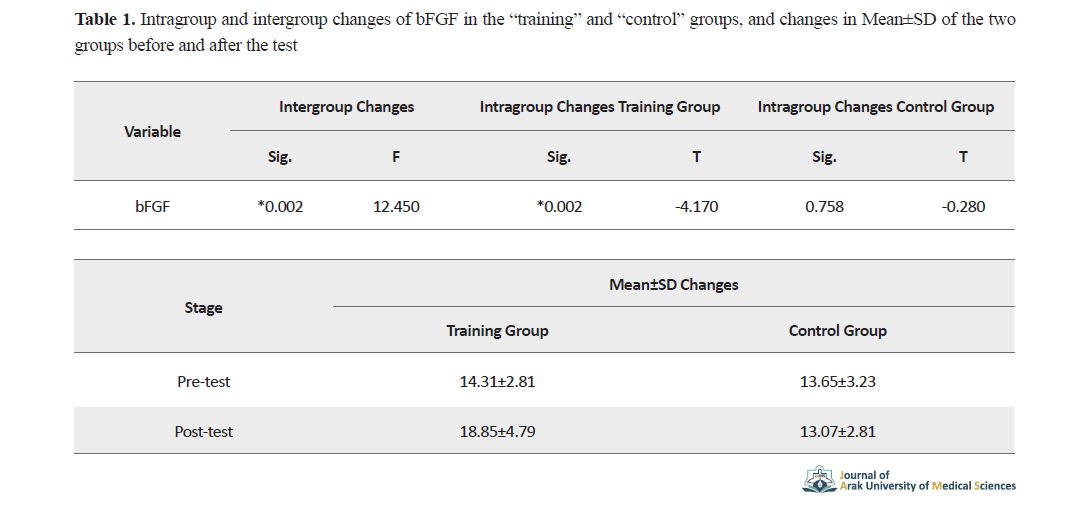This screenshot has height=513, width=1071.
Task: Select the Post-test row label
Action: tap(204, 432)
